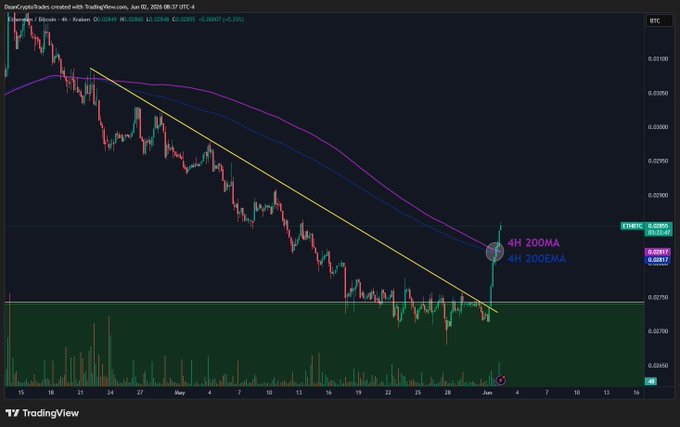The height and width of the screenshot is (427, 680).
Task: Click the '19' date label on time axis
Action: 358,393
